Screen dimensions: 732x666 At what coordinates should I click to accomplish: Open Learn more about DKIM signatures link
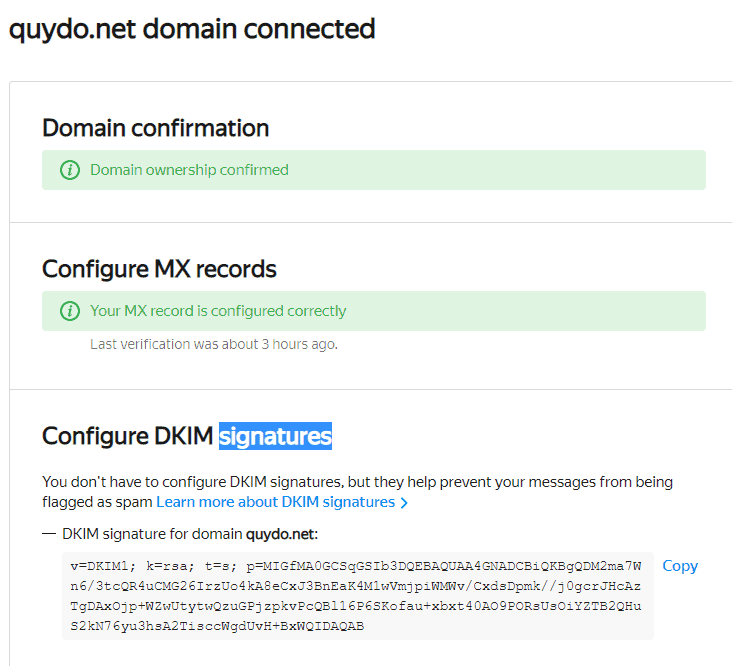275,502
